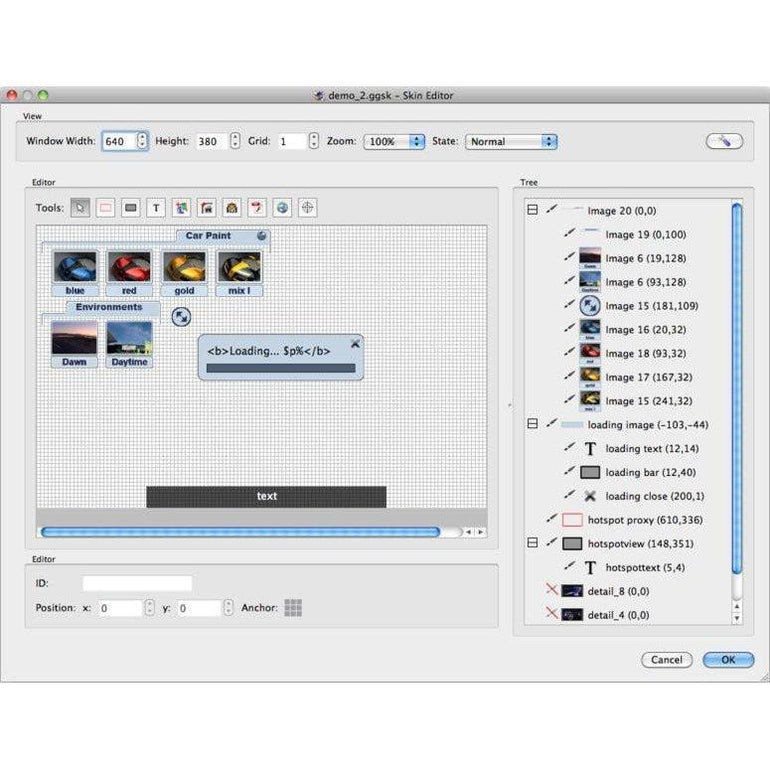Screen dimensions: 770x770
Task: Click the OK button
Action: pos(728,660)
